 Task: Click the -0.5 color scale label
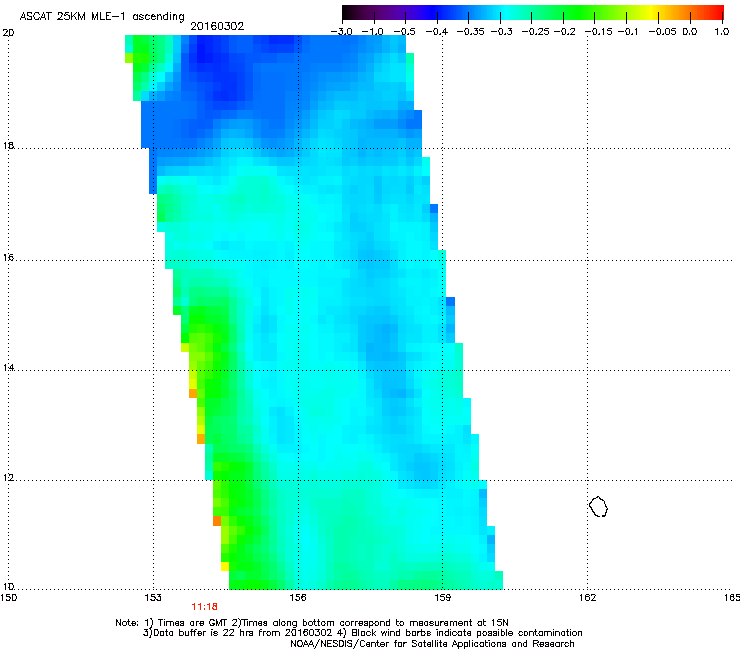point(404,32)
